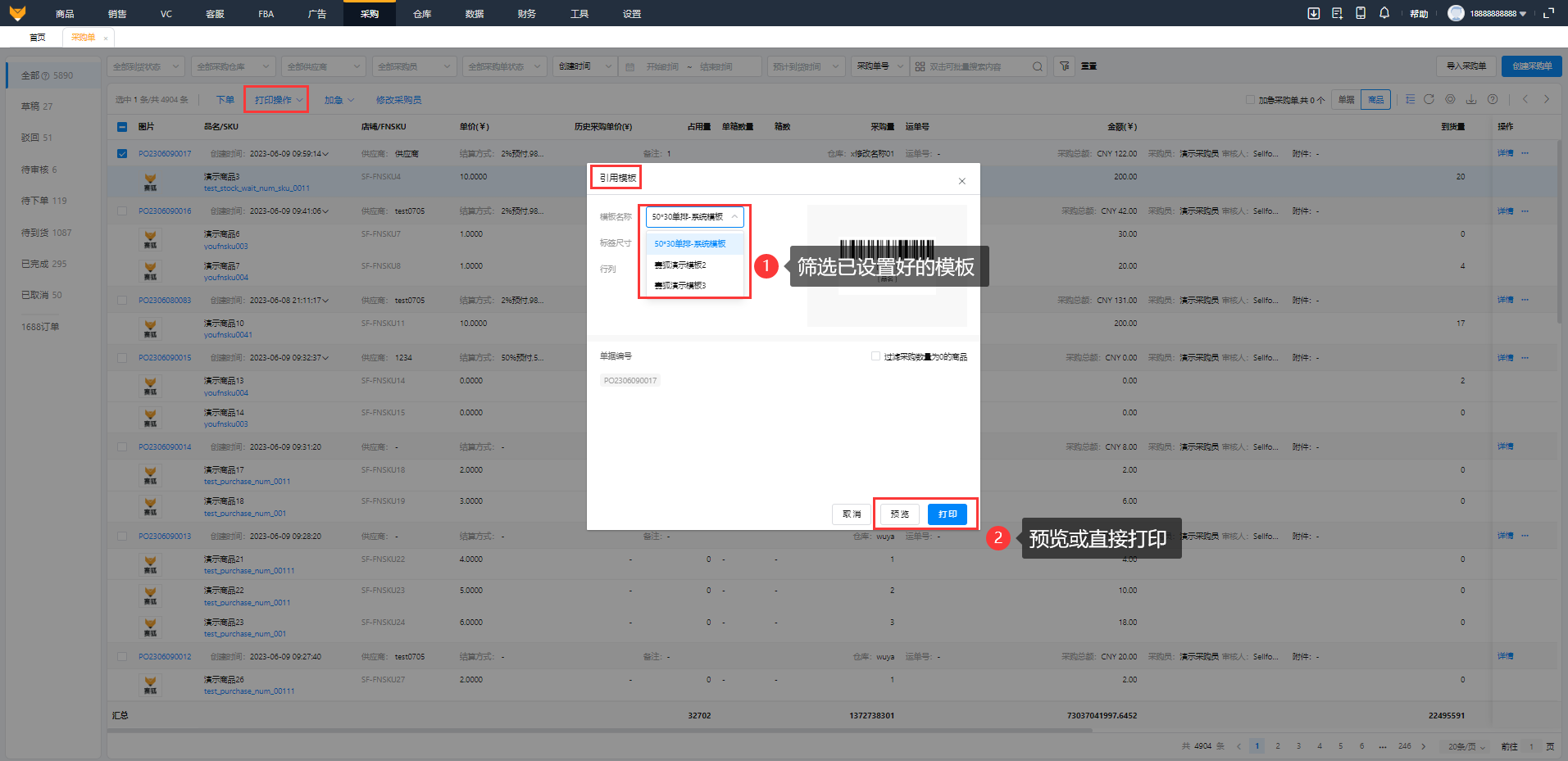This screenshot has width=1568, height=761.
Task: Click the horizontal scrollbar below the table
Action: click(598, 731)
